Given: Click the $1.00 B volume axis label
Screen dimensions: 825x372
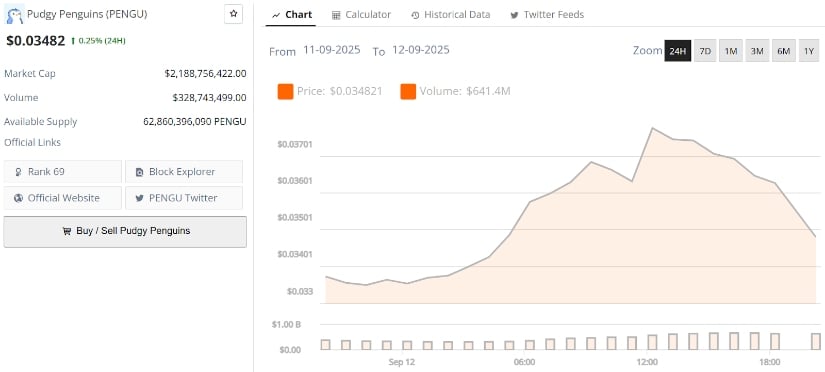Looking at the screenshot, I should tap(286, 324).
